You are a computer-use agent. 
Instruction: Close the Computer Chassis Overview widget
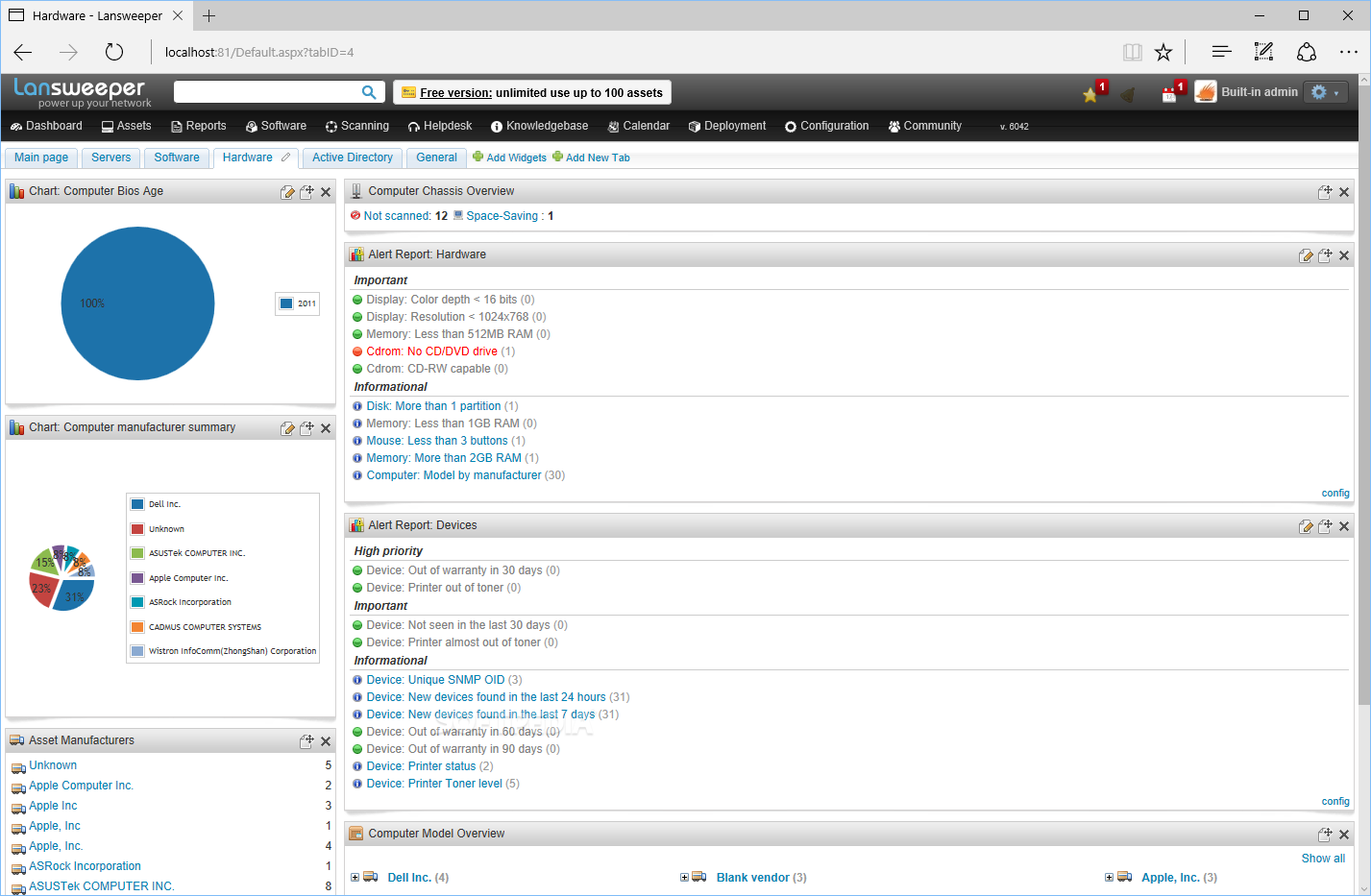pos(1344,192)
